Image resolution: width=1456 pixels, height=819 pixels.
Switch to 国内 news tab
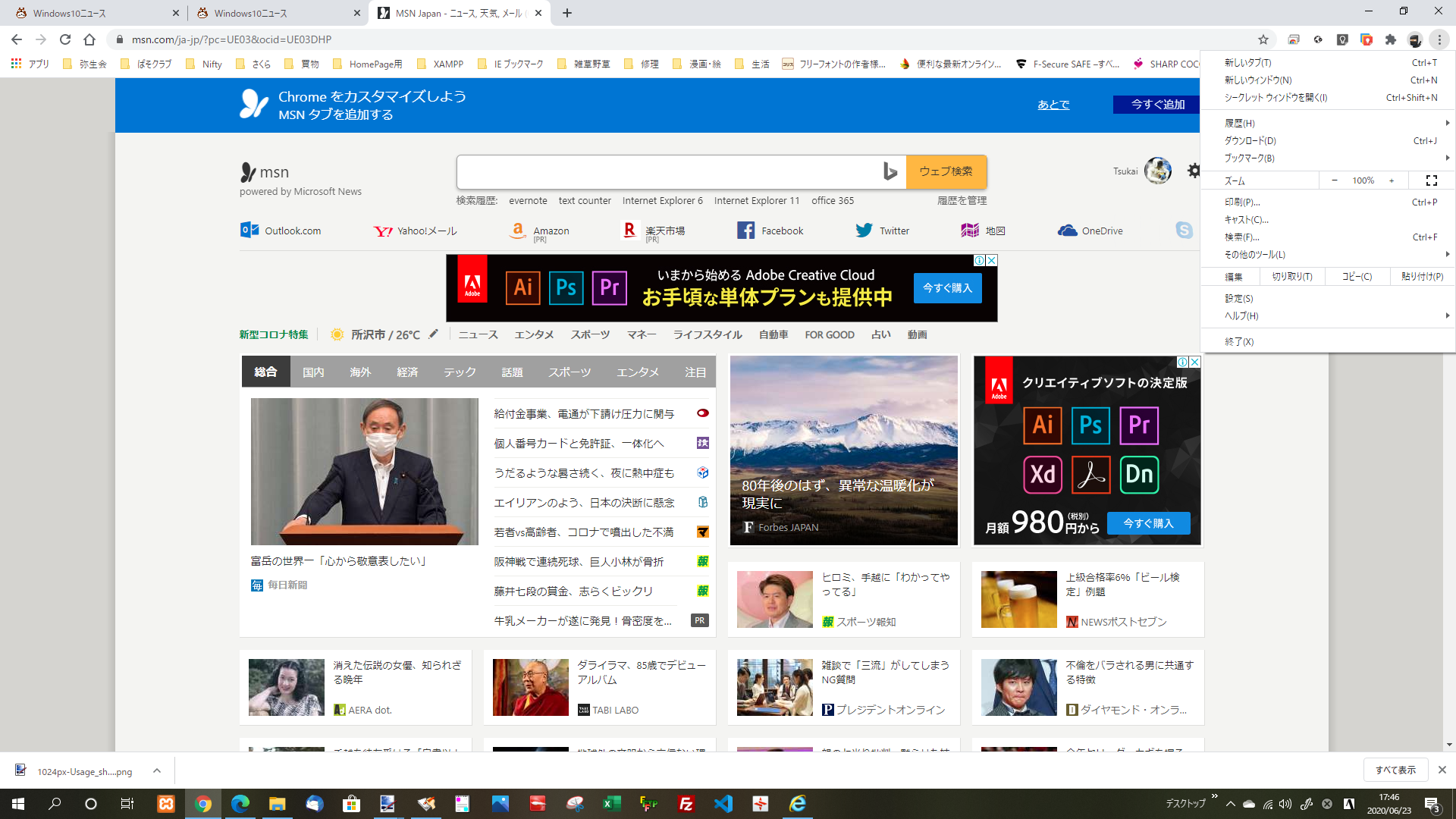(x=313, y=372)
